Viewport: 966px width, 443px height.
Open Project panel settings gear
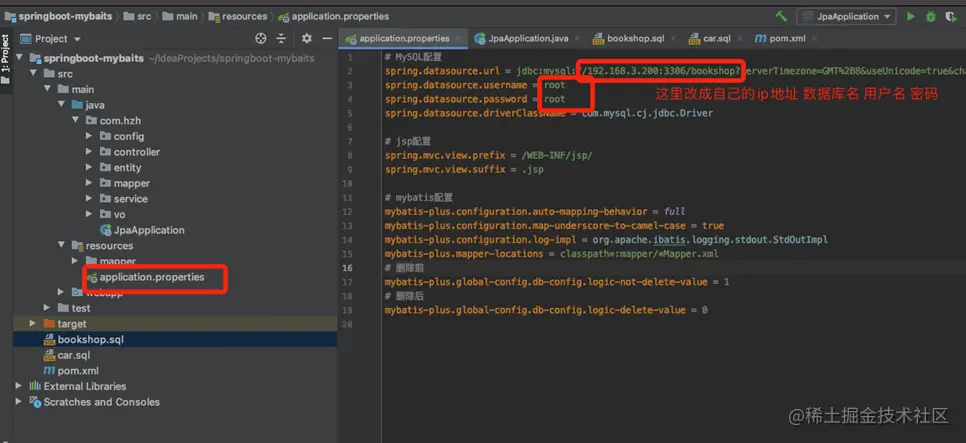point(307,39)
